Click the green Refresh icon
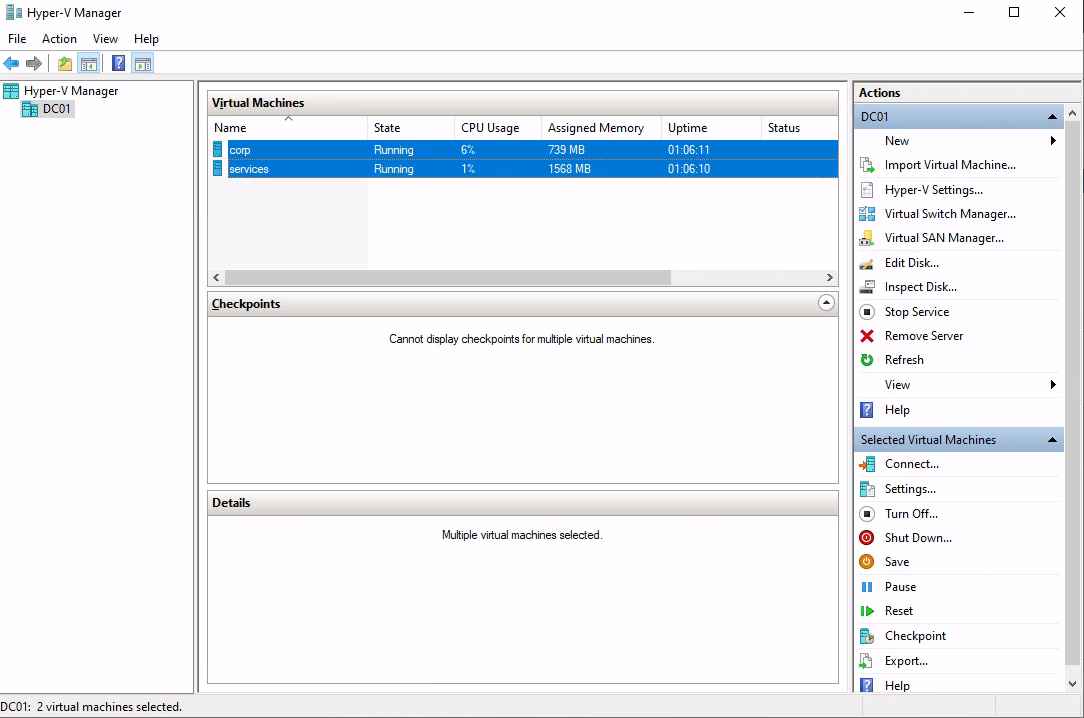The width and height of the screenshot is (1084, 718). 867,360
